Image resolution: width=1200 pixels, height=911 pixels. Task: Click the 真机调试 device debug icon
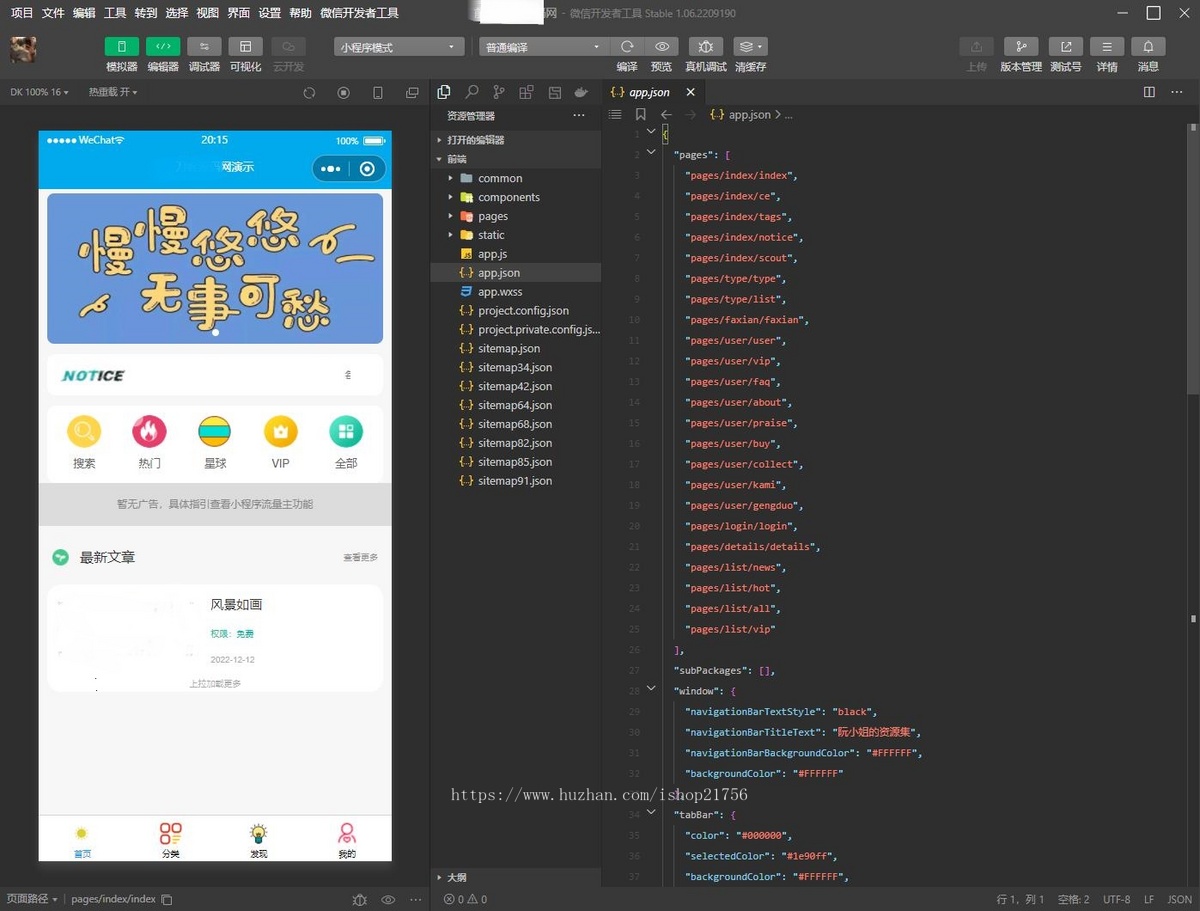706,47
